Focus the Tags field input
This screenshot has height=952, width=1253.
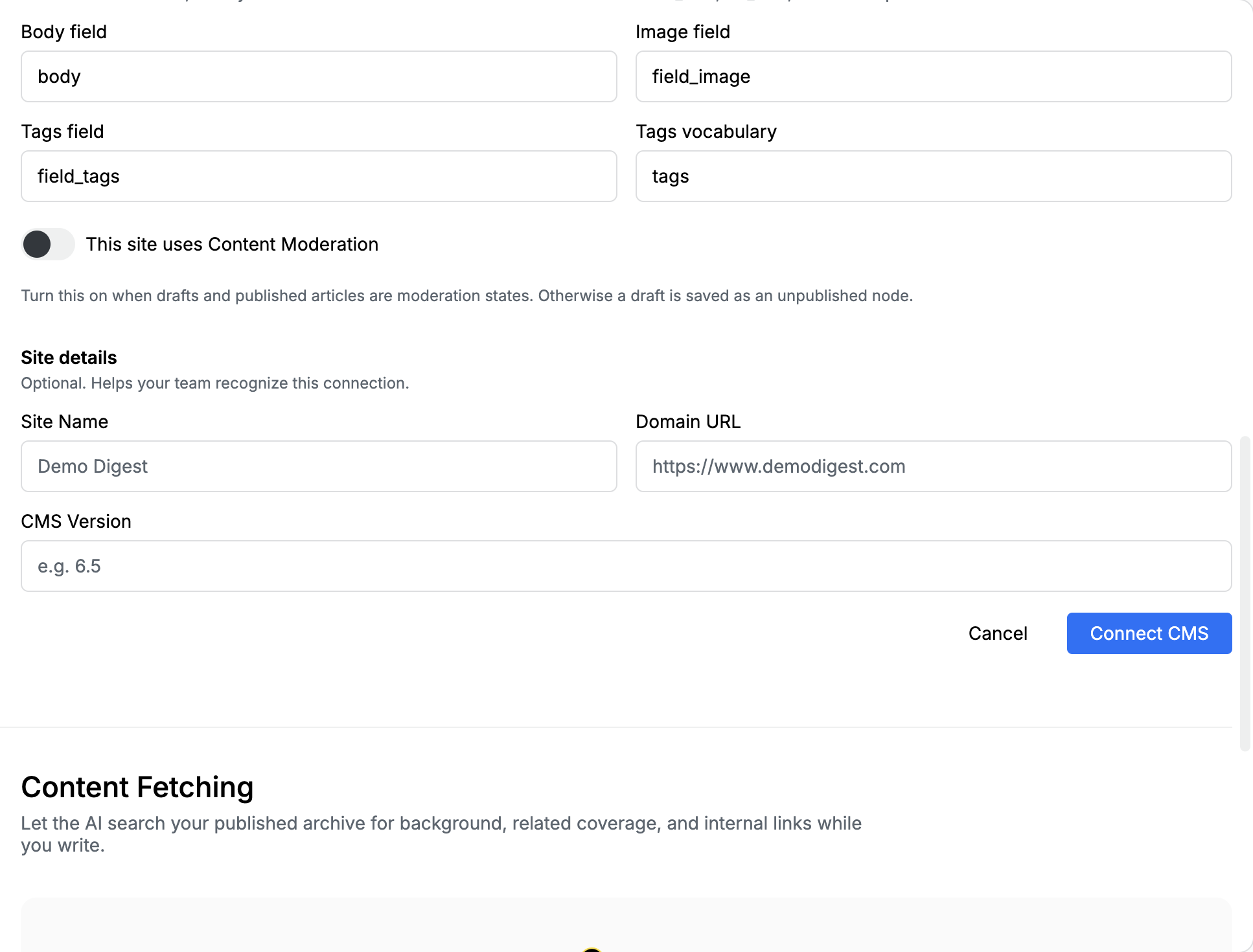pyautogui.click(x=319, y=176)
